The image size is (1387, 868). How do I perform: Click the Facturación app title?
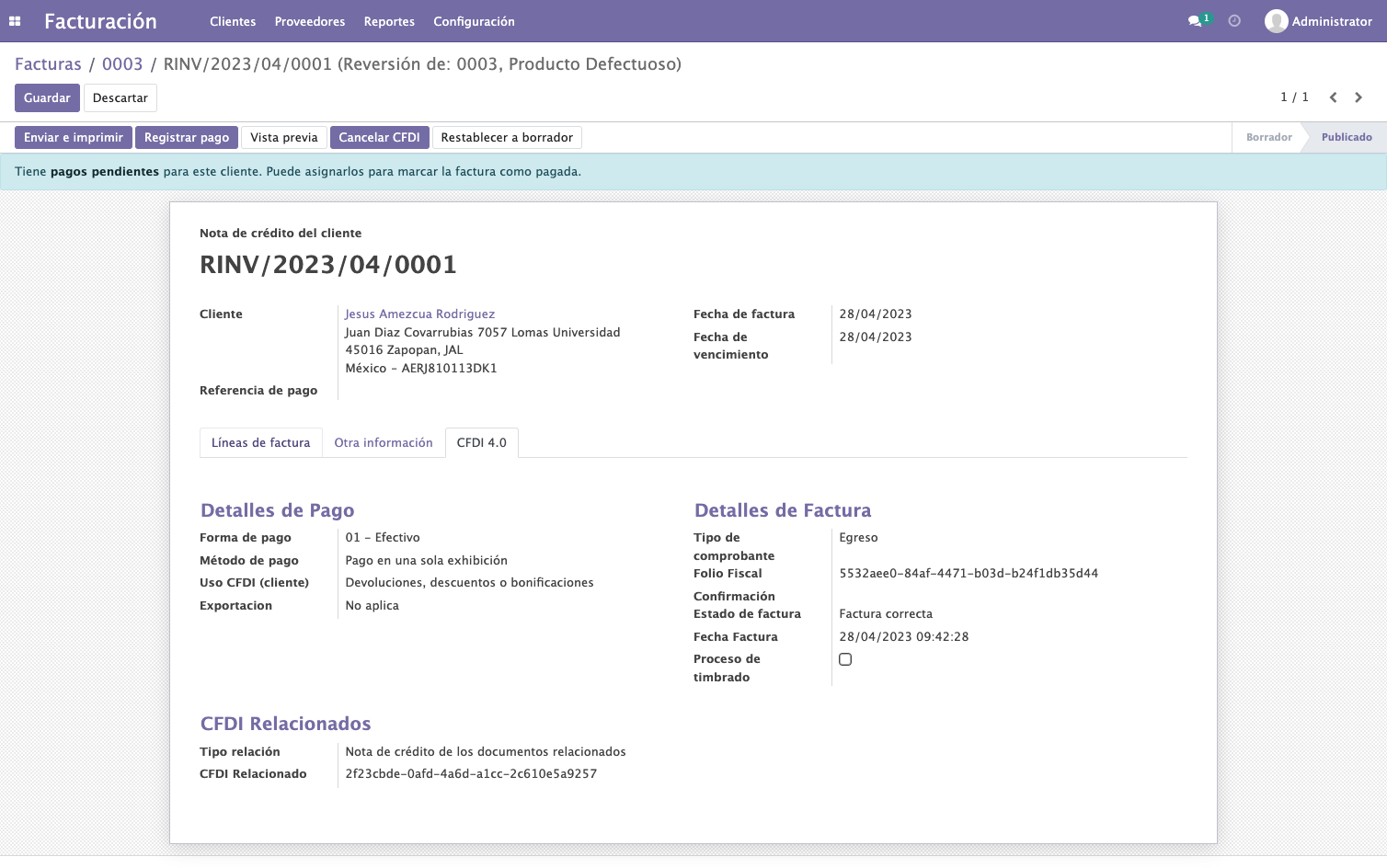point(100,21)
